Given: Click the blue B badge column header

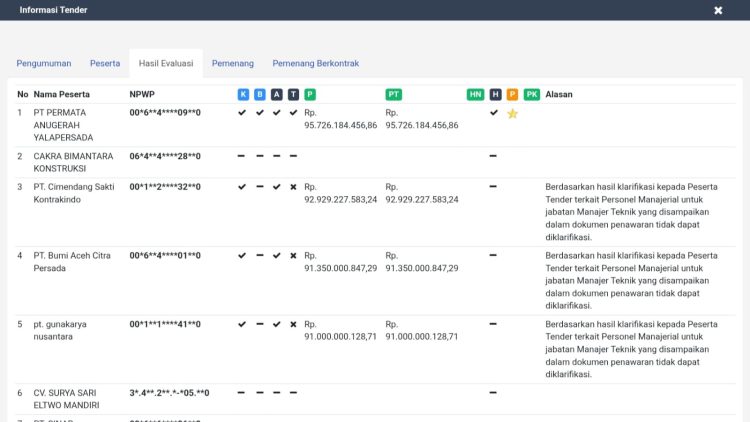Looking at the screenshot, I should click(260, 94).
